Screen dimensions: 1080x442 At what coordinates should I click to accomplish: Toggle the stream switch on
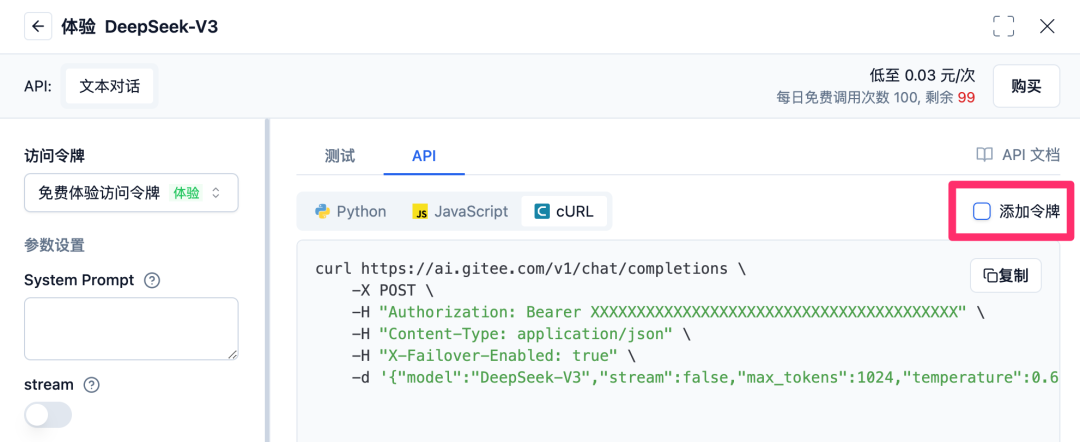pyautogui.click(x=48, y=415)
